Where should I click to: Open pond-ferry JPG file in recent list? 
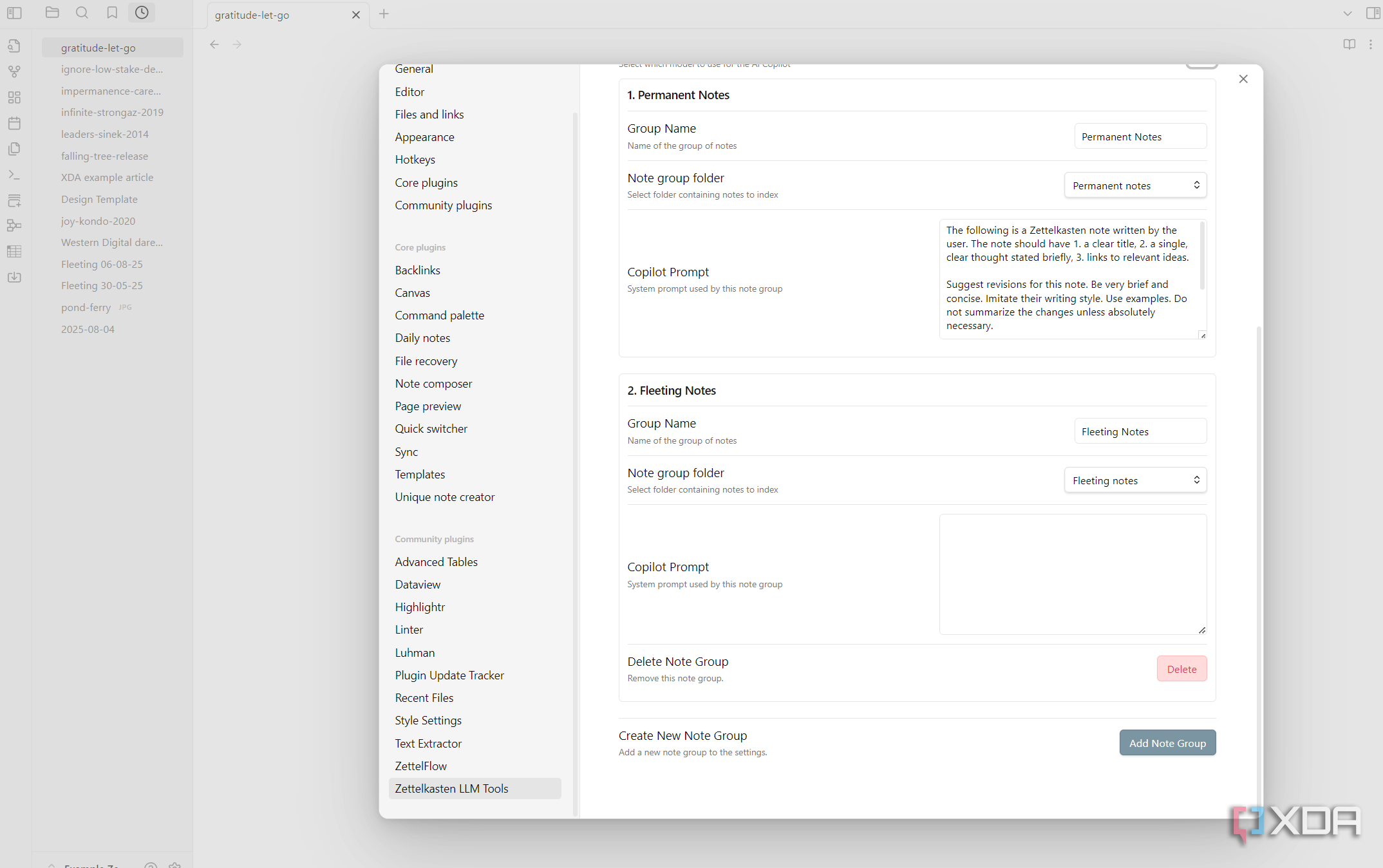coord(97,307)
